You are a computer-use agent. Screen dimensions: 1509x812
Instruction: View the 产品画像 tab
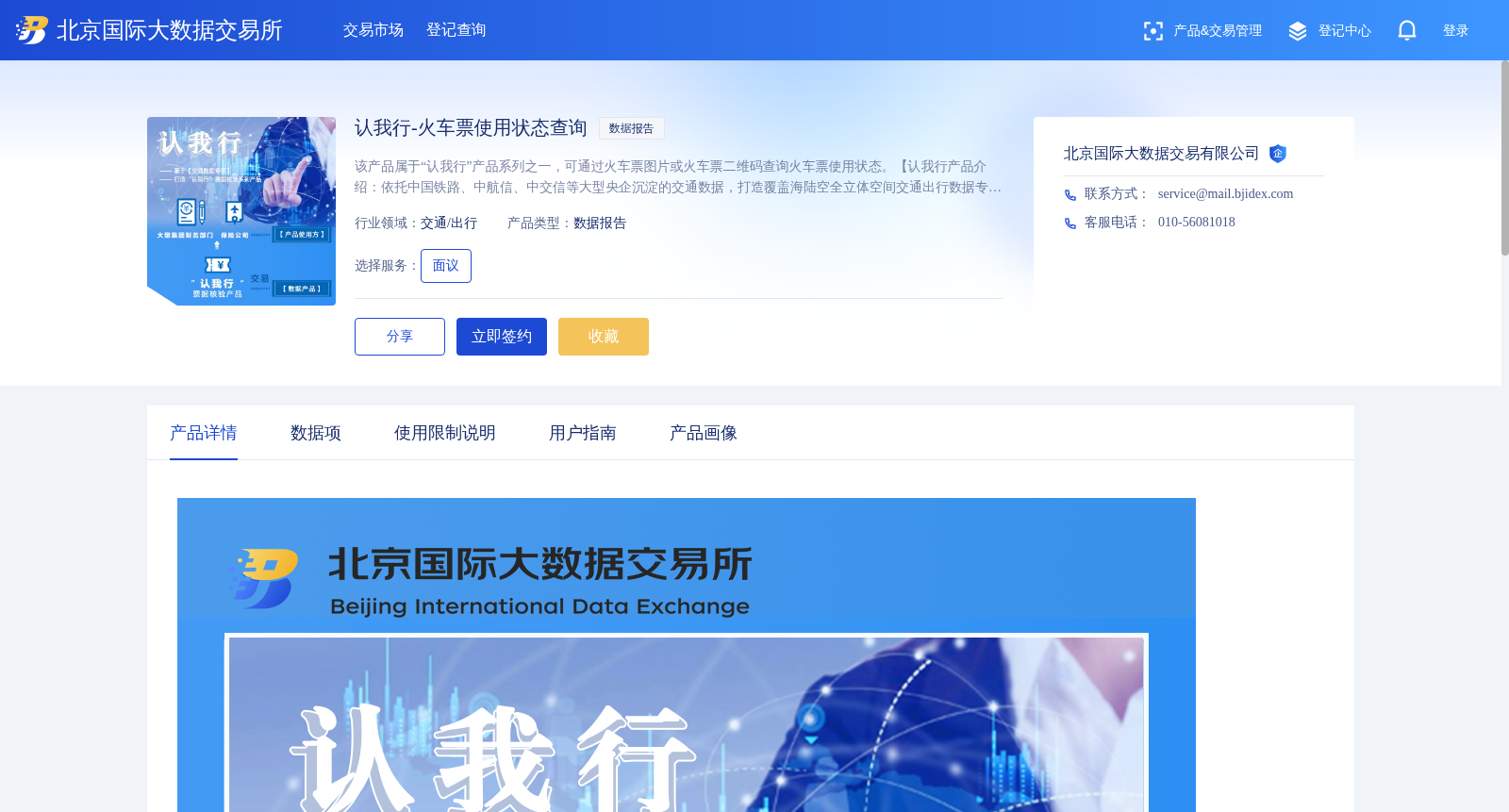704,433
